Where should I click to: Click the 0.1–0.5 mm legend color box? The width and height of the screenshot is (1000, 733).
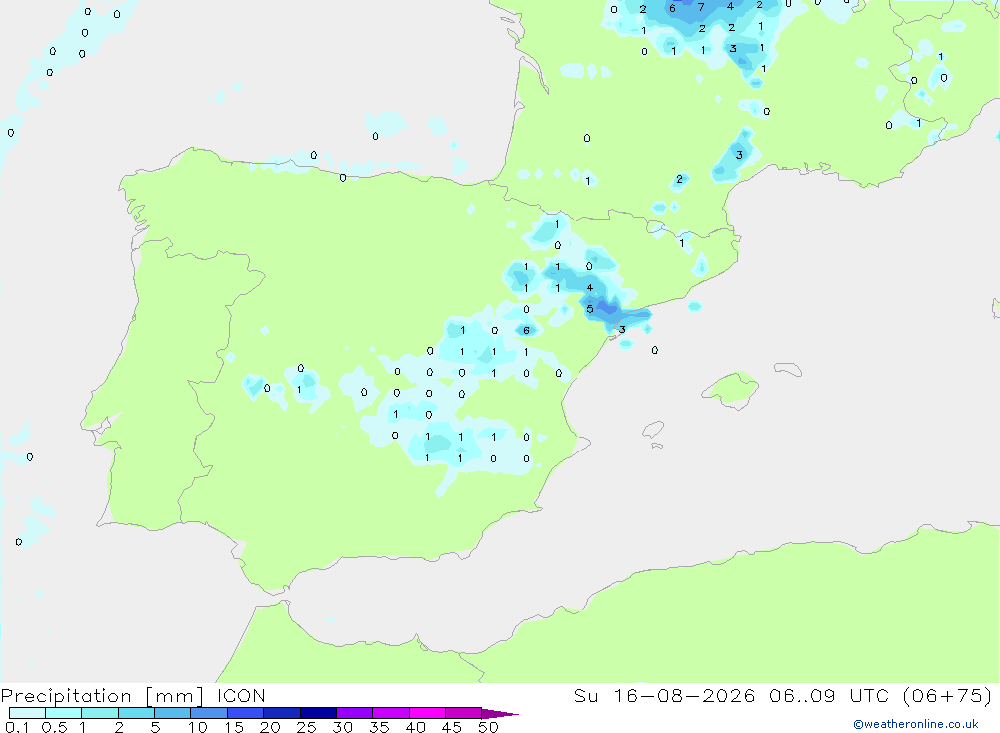(27, 713)
